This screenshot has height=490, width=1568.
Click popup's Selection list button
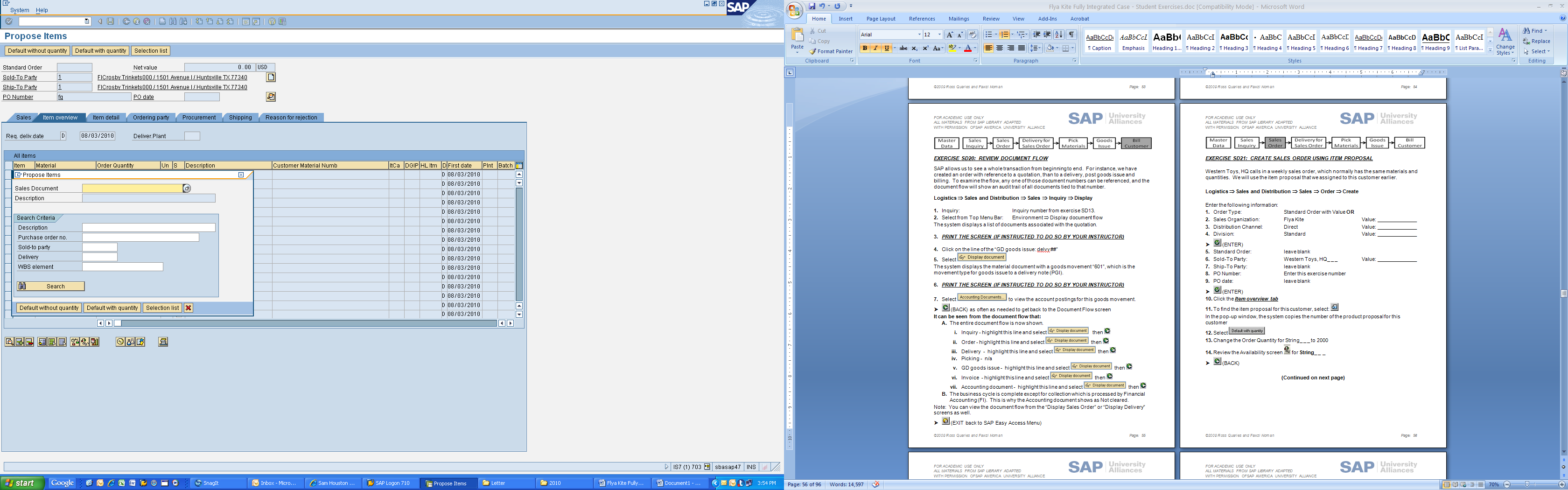[x=162, y=308]
